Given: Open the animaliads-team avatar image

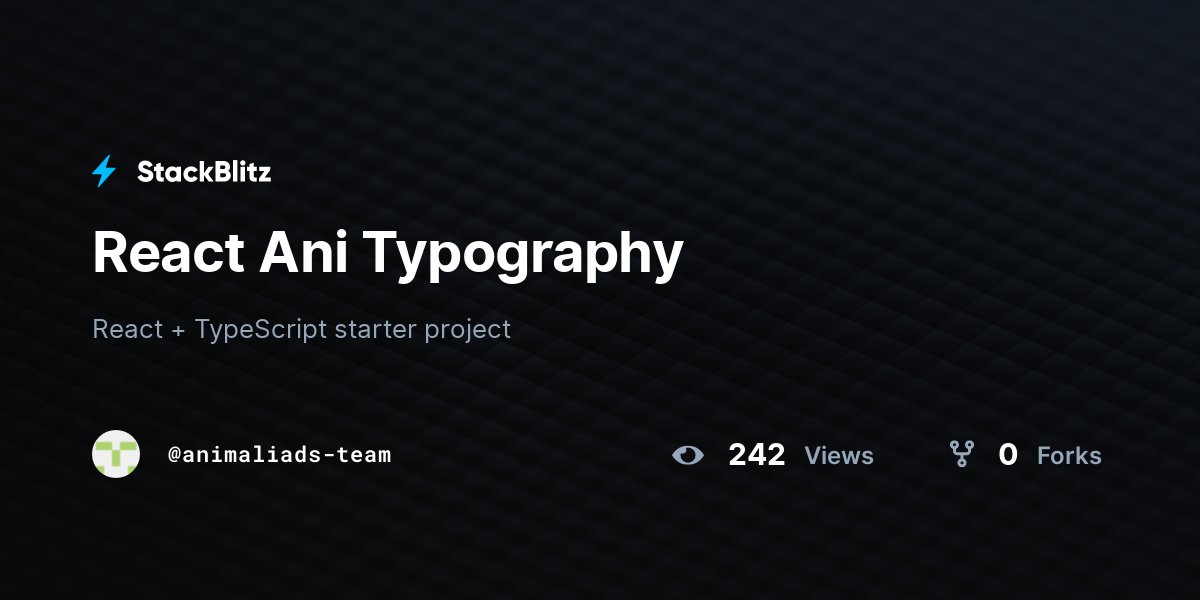Looking at the screenshot, I should pyautogui.click(x=116, y=454).
